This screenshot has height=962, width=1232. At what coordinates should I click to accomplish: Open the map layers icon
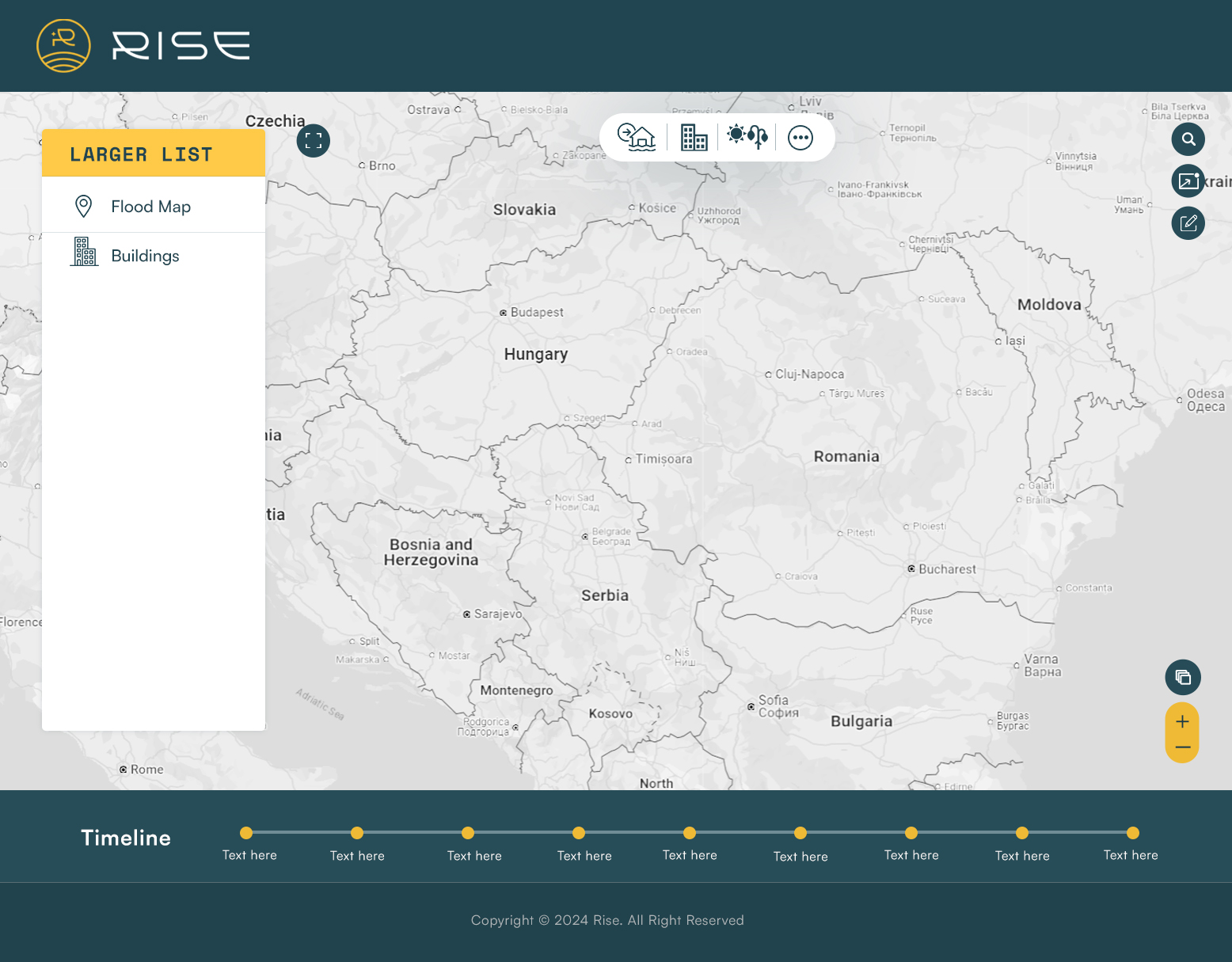point(1183,677)
